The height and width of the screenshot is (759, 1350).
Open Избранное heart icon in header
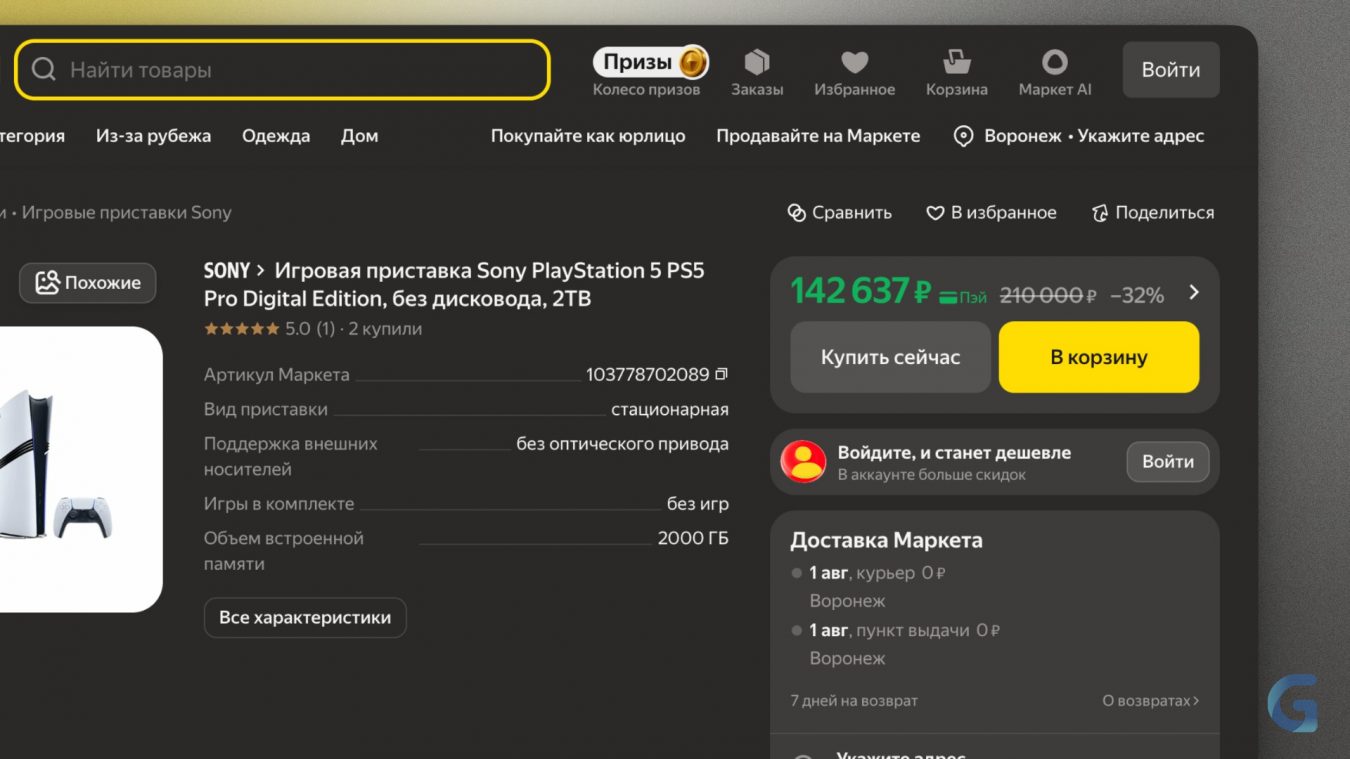[x=854, y=63]
